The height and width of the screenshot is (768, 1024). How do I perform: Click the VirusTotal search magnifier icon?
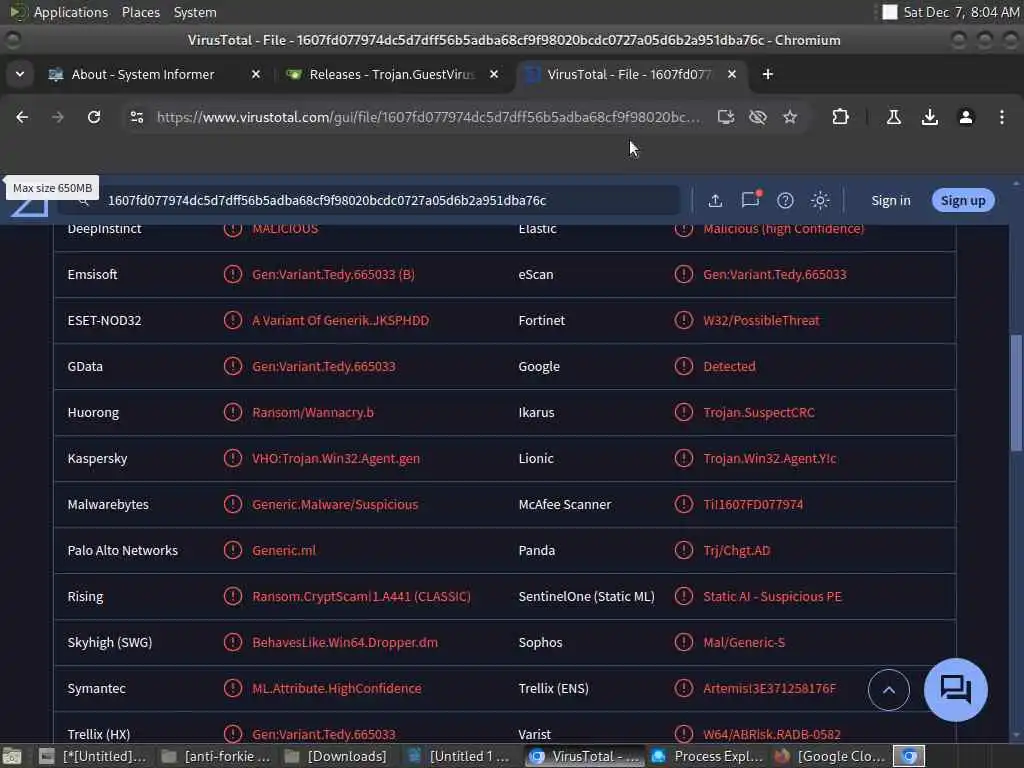point(83,202)
